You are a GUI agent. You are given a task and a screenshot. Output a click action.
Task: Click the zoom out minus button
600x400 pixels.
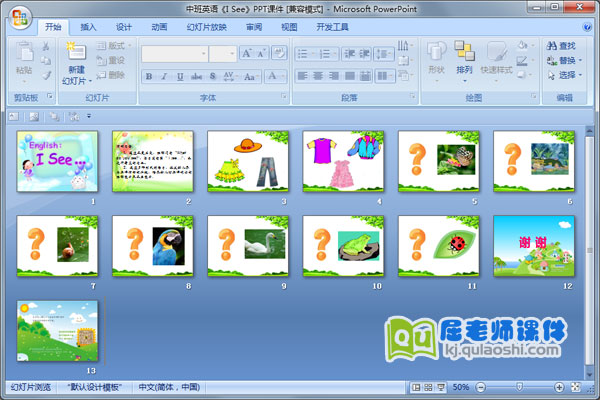(x=480, y=387)
